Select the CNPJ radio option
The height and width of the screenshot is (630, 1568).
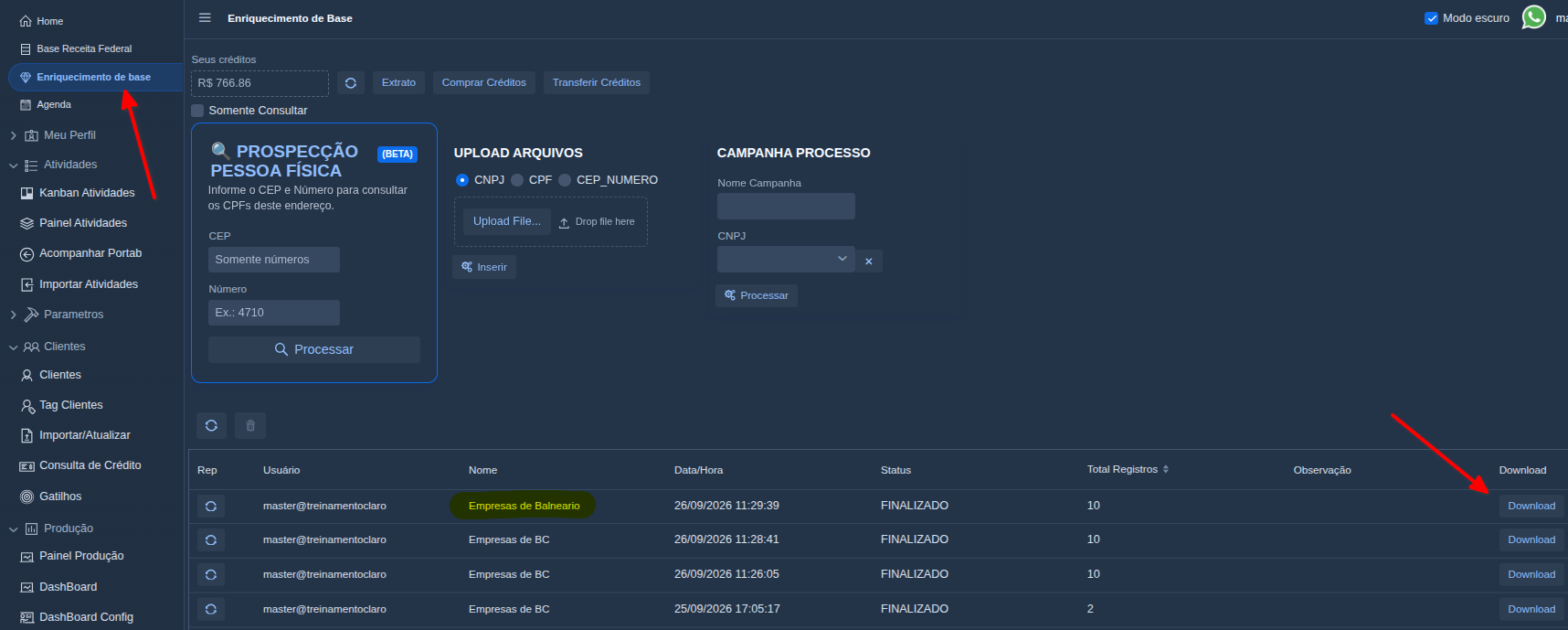click(x=462, y=180)
